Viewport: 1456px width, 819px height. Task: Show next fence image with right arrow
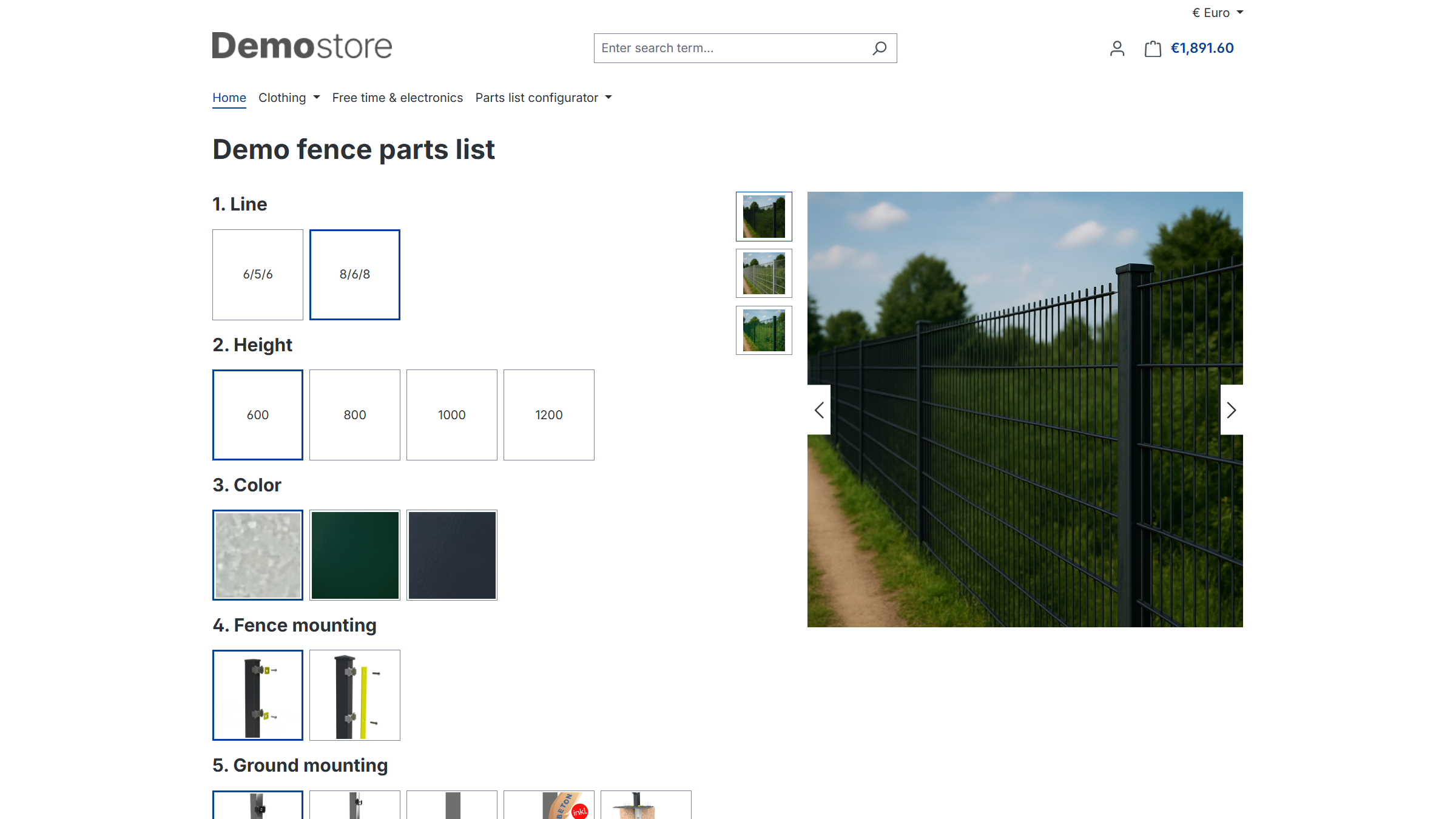1232,410
